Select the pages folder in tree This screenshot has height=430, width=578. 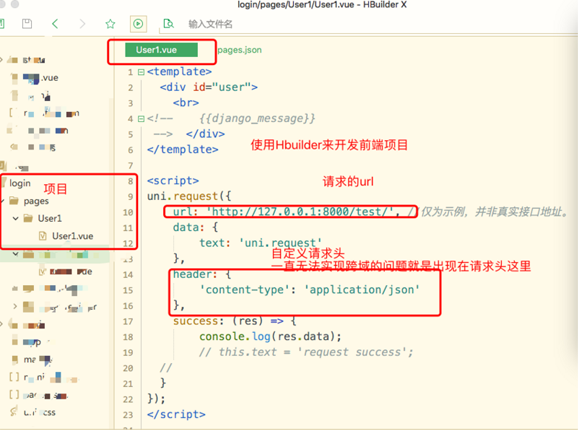pyautogui.click(x=36, y=201)
